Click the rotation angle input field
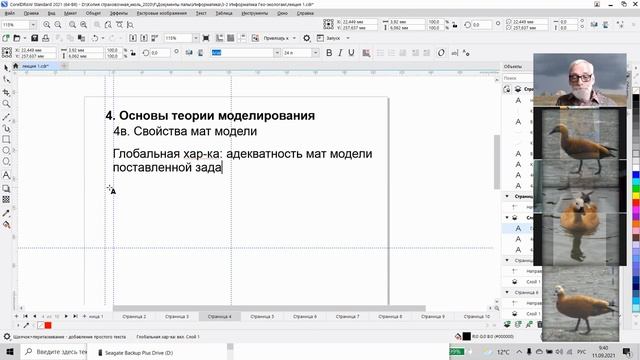 [160, 53]
